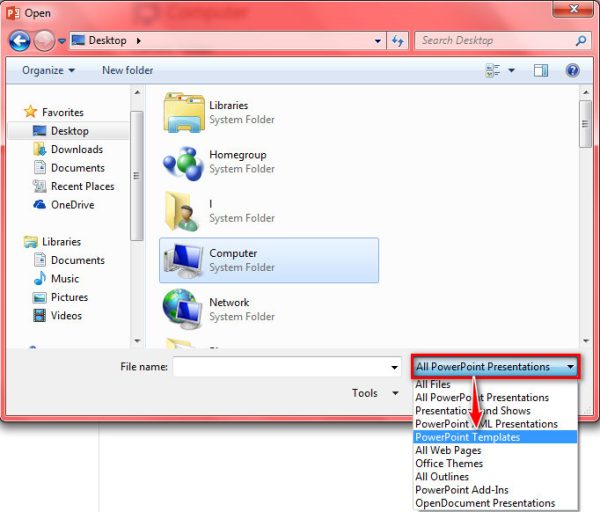Screen dimensions: 600x512
Task: Open the view options dropdown arrow
Action: [x=511, y=70]
